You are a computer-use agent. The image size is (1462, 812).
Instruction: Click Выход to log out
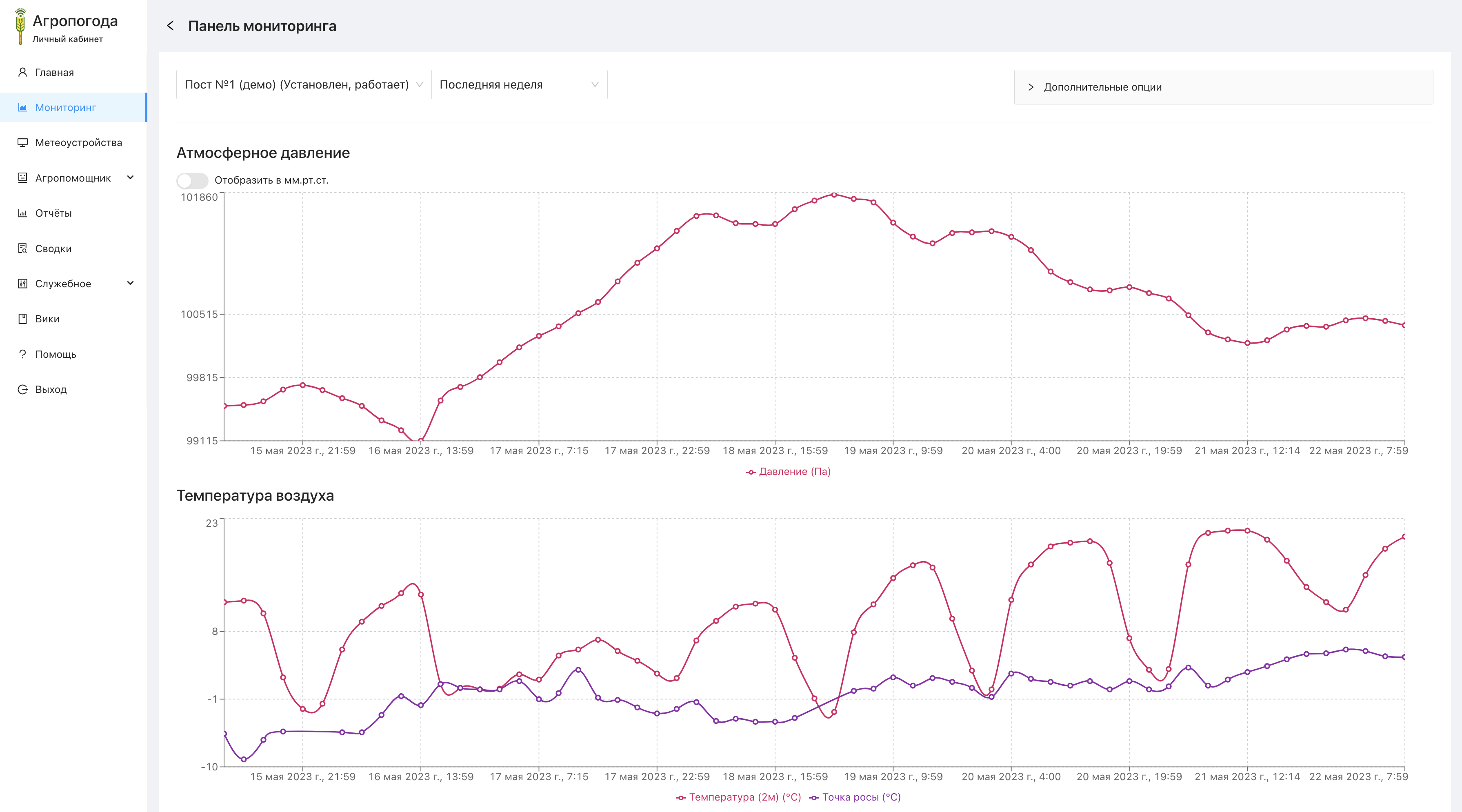[73, 389]
